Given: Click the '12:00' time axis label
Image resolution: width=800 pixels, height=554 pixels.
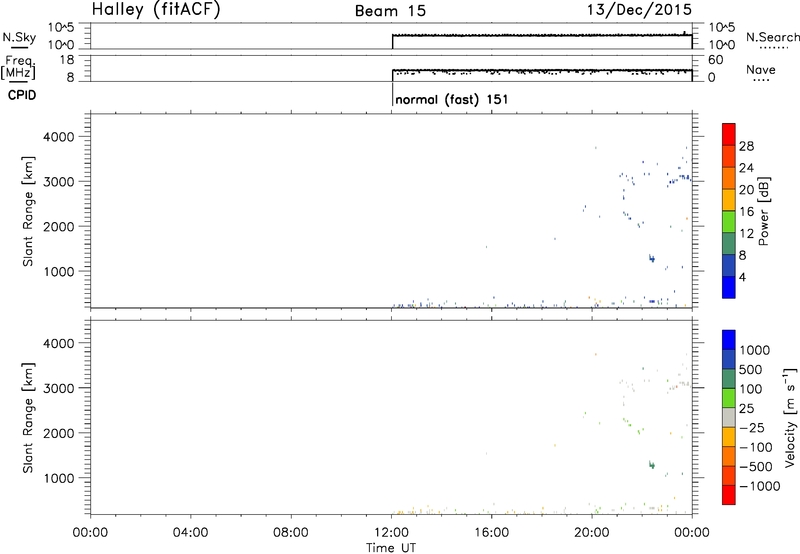Looking at the screenshot, I should pos(391,533).
